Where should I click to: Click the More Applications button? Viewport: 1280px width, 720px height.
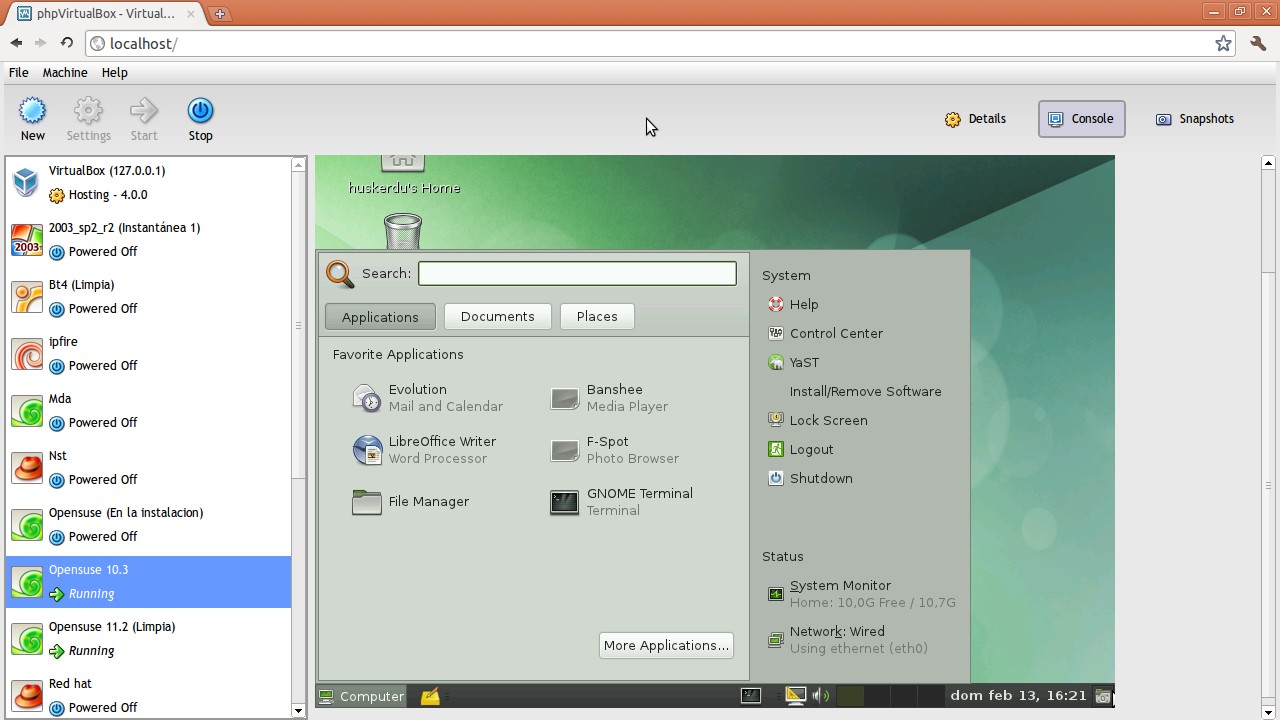[x=666, y=646]
